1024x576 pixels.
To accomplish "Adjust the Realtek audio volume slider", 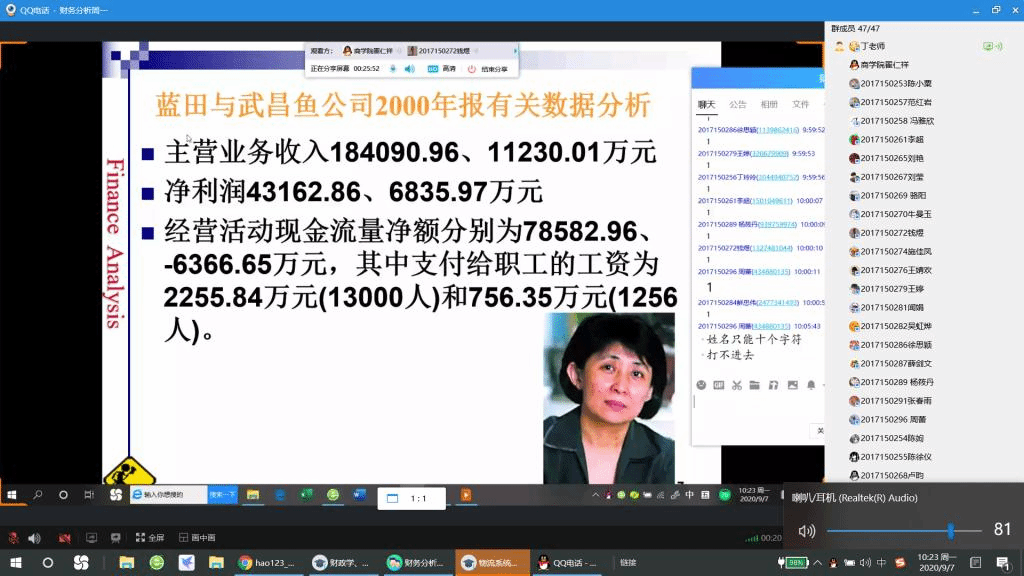I will 950,530.
